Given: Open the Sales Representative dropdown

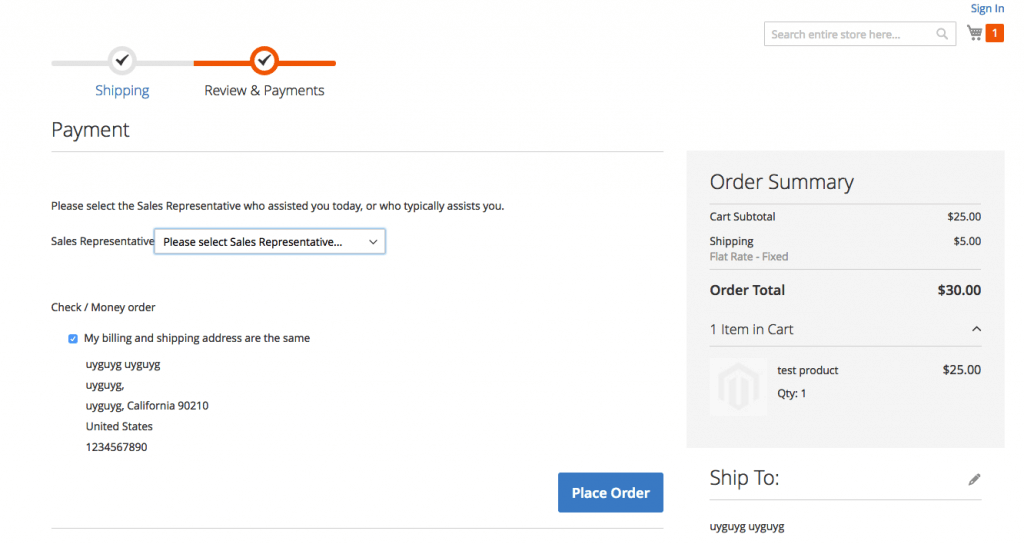Looking at the screenshot, I should click(x=269, y=242).
